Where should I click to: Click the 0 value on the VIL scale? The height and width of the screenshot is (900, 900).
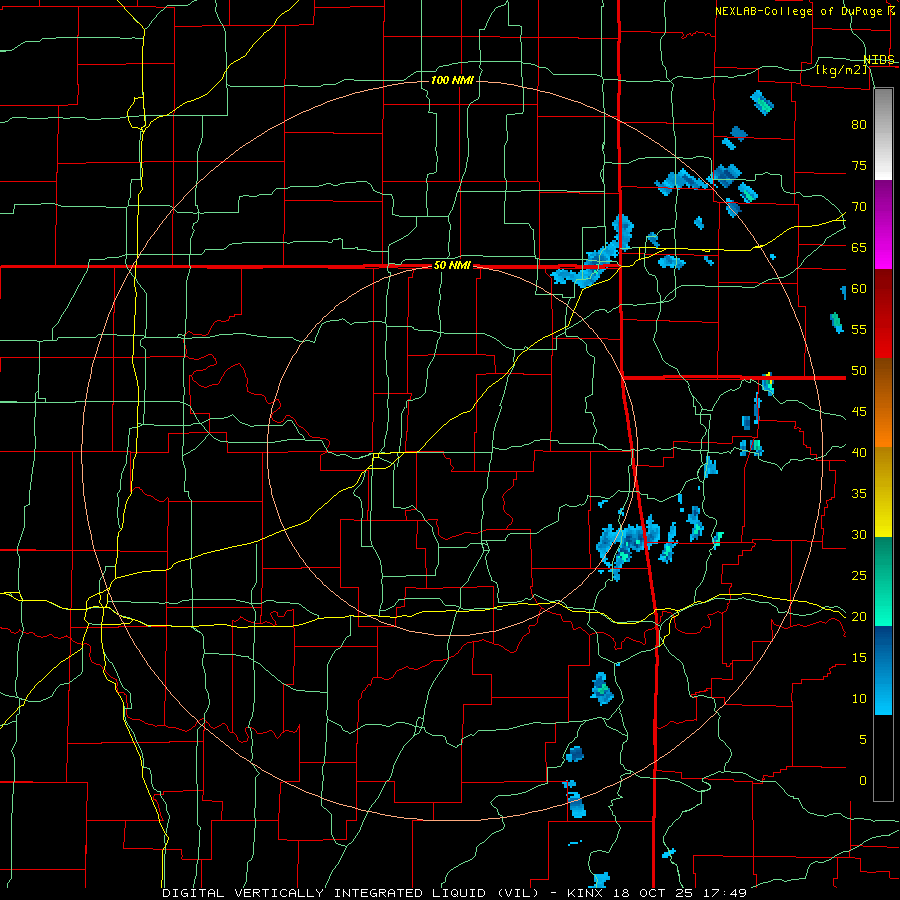point(863,781)
